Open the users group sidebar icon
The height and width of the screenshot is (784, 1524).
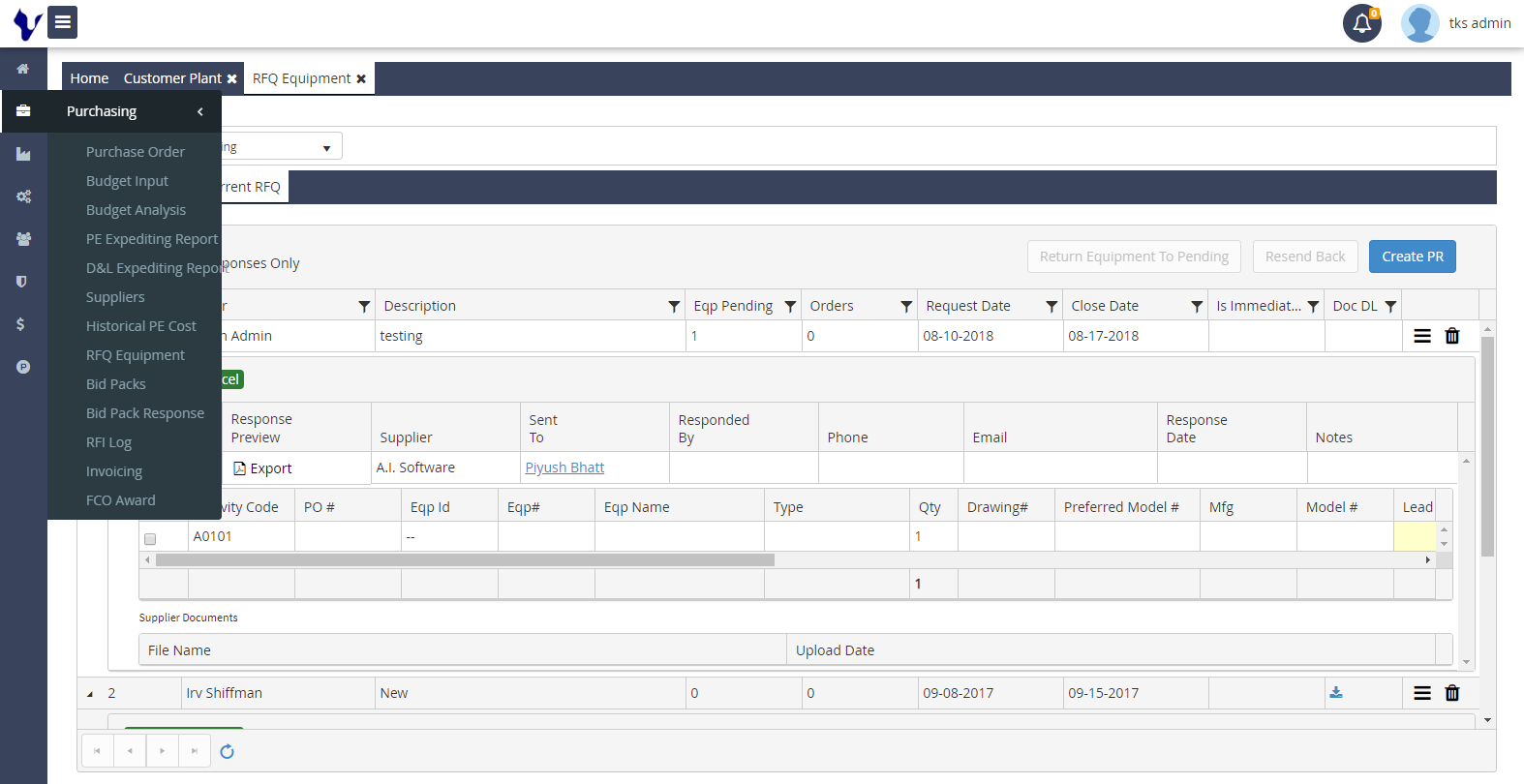23,239
